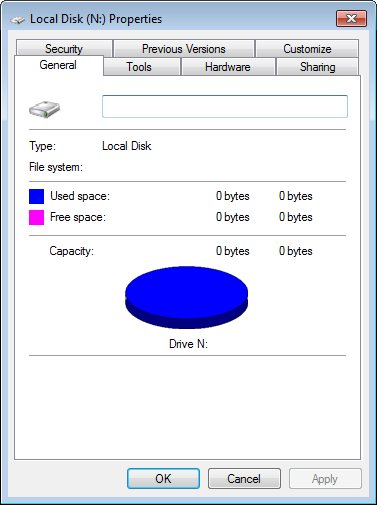377x505 pixels.
Task: Go to the Tools tab
Action: pyautogui.click(x=139, y=67)
